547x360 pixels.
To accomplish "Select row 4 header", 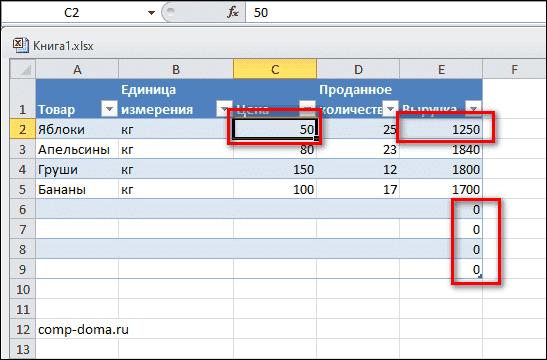I will click(x=23, y=169).
